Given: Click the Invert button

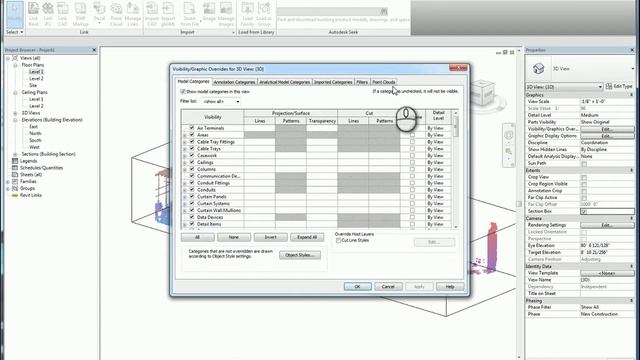Looking at the screenshot, I should (x=270, y=237).
